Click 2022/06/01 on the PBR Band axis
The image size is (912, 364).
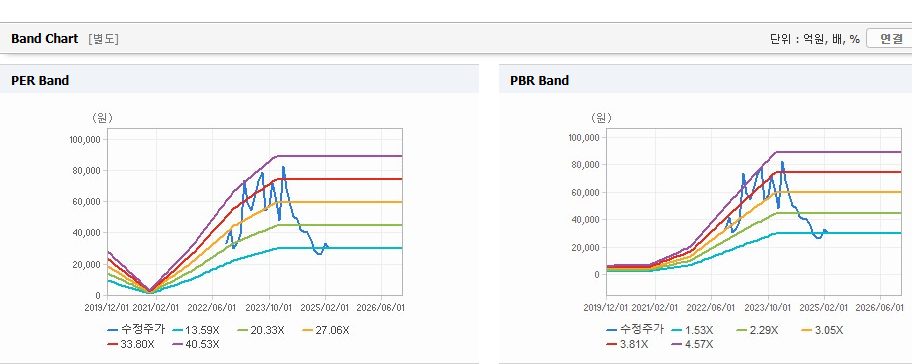pyautogui.click(x=711, y=307)
